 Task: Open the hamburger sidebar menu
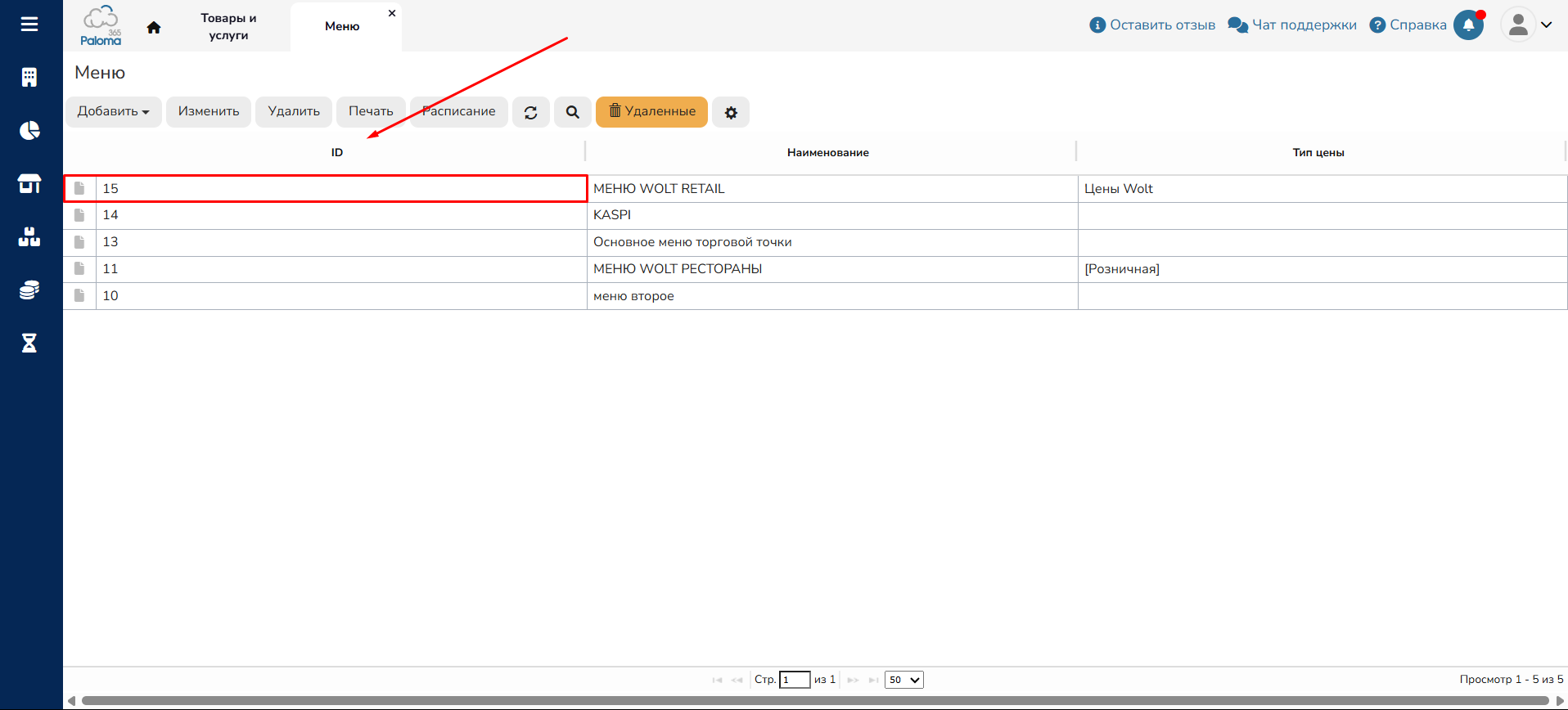29,25
